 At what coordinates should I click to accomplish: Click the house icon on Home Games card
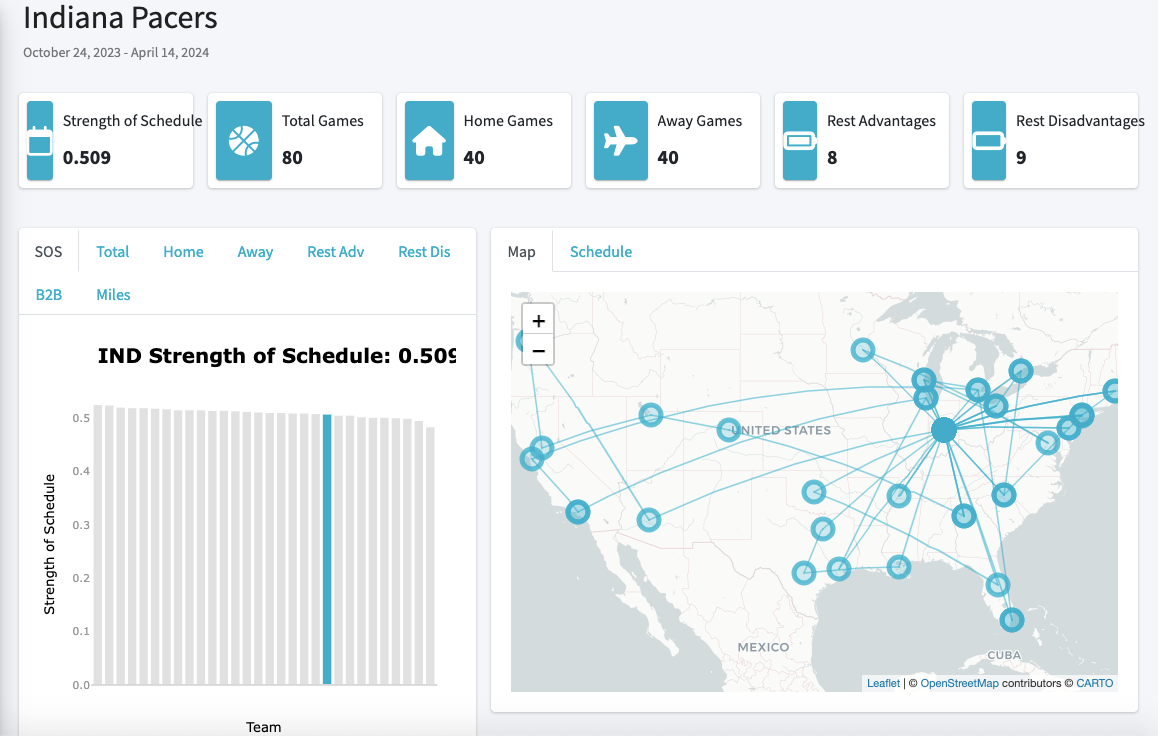429,140
